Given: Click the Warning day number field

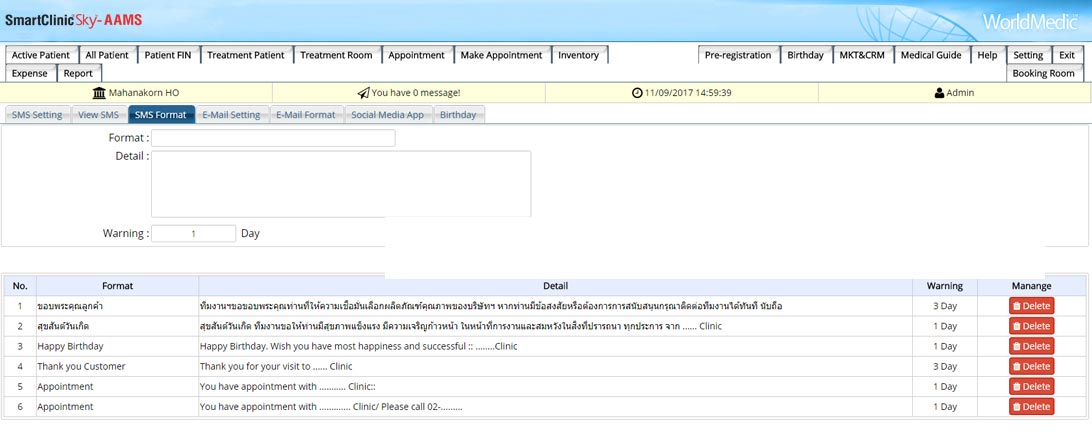Looking at the screenshot, I should click(x=193, y=233).
